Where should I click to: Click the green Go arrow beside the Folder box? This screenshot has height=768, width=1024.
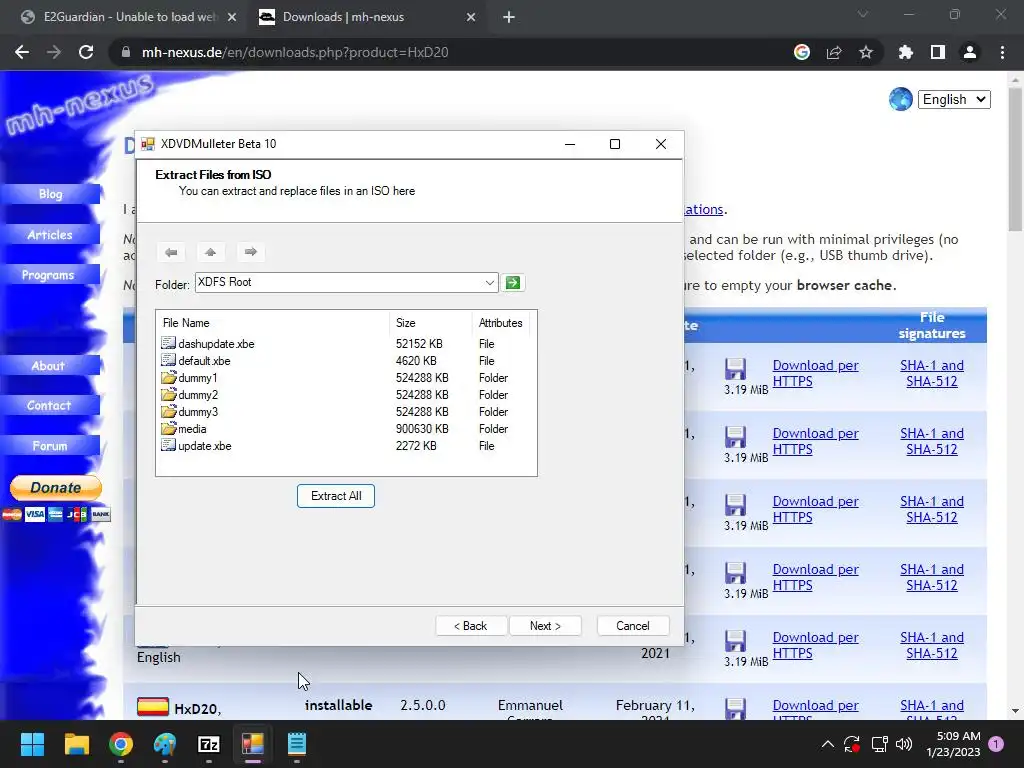coord(513,283)
